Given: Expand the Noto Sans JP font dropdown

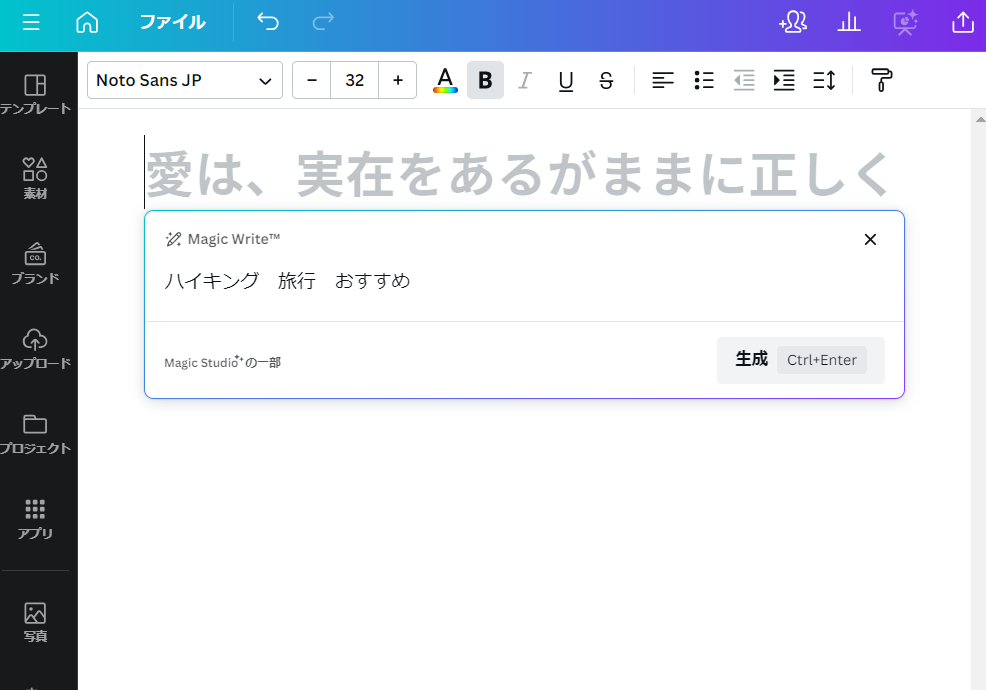Looking at the screenshot, I should 185,80.
